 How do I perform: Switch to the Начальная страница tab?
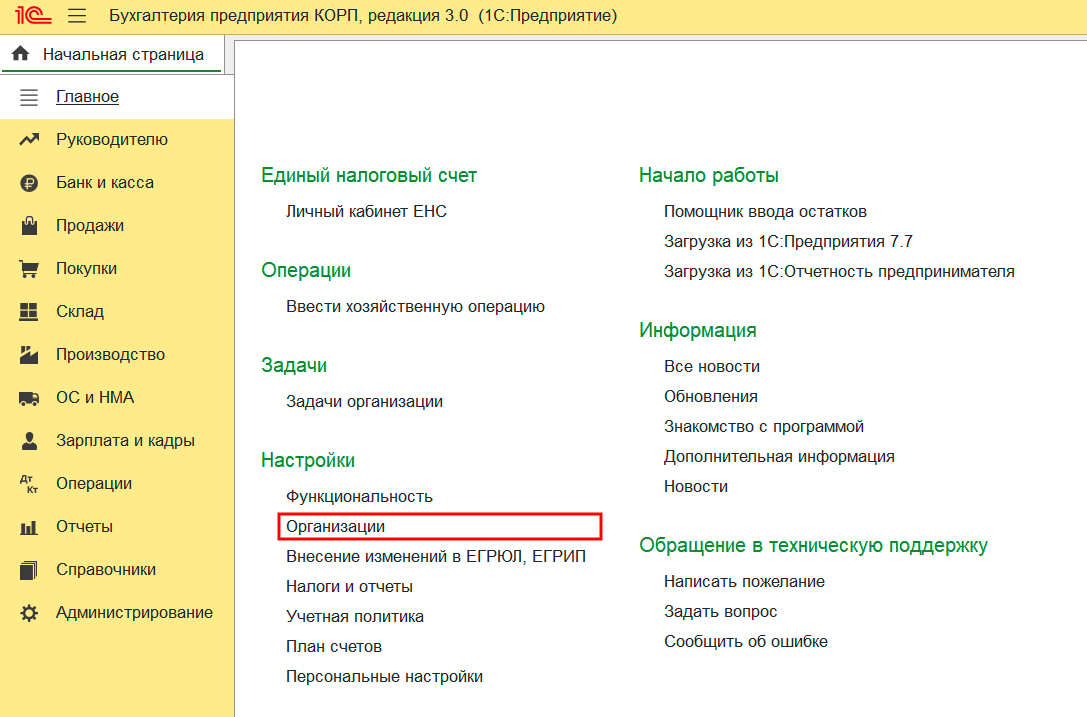pyautogui.click(x=122, y=55)
